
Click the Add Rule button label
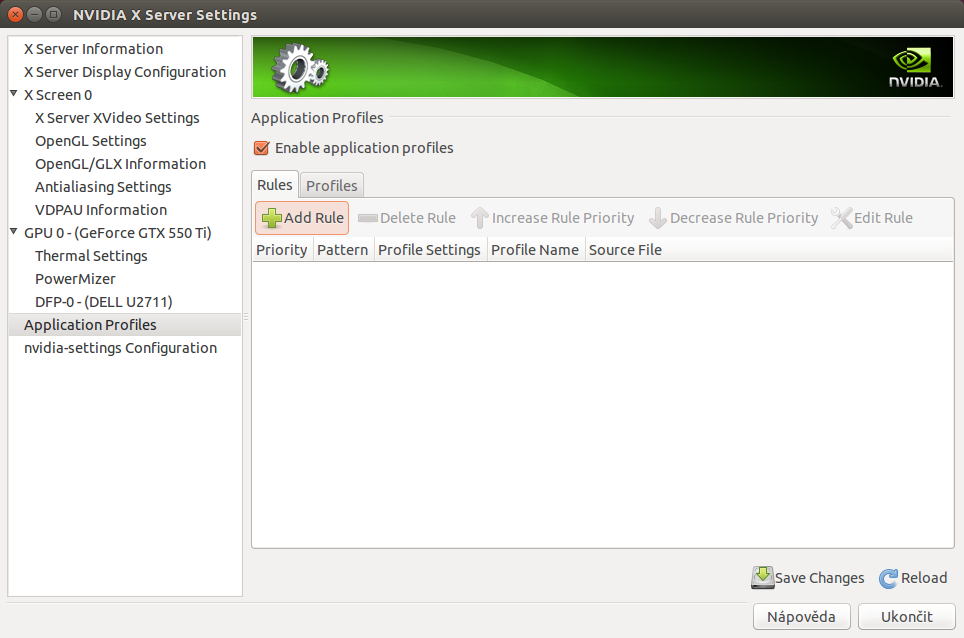click(314, 218)
